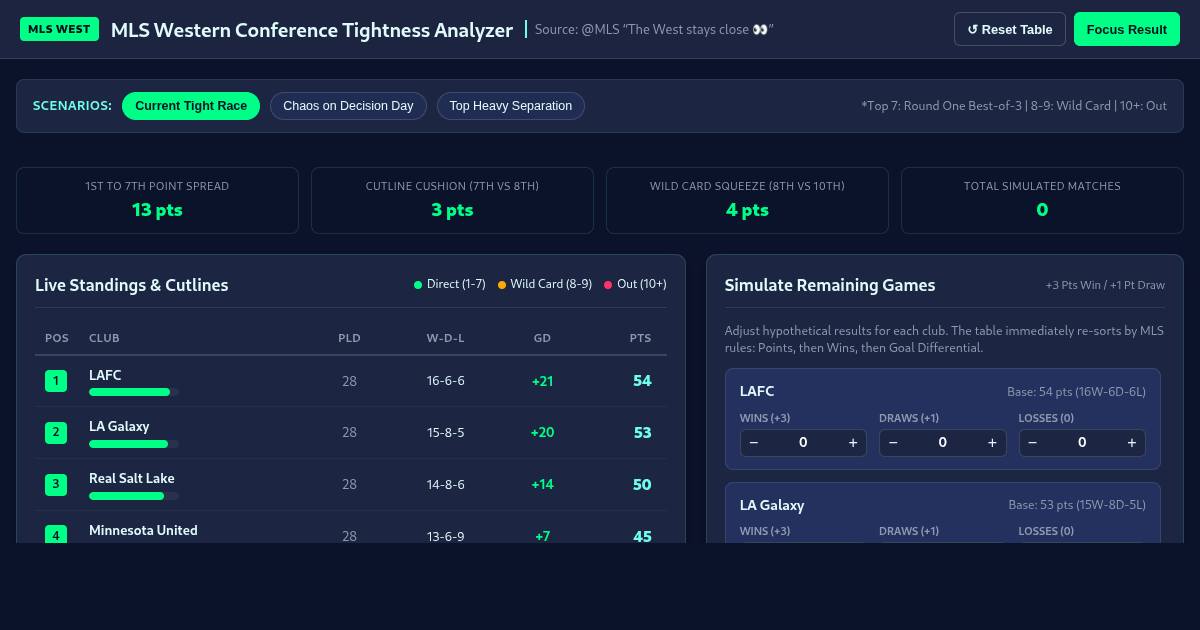The width and height of the screenshot is (1200, 630).
Task: Click the 3 pts cutline cushion stat
Action: [452, 210]
